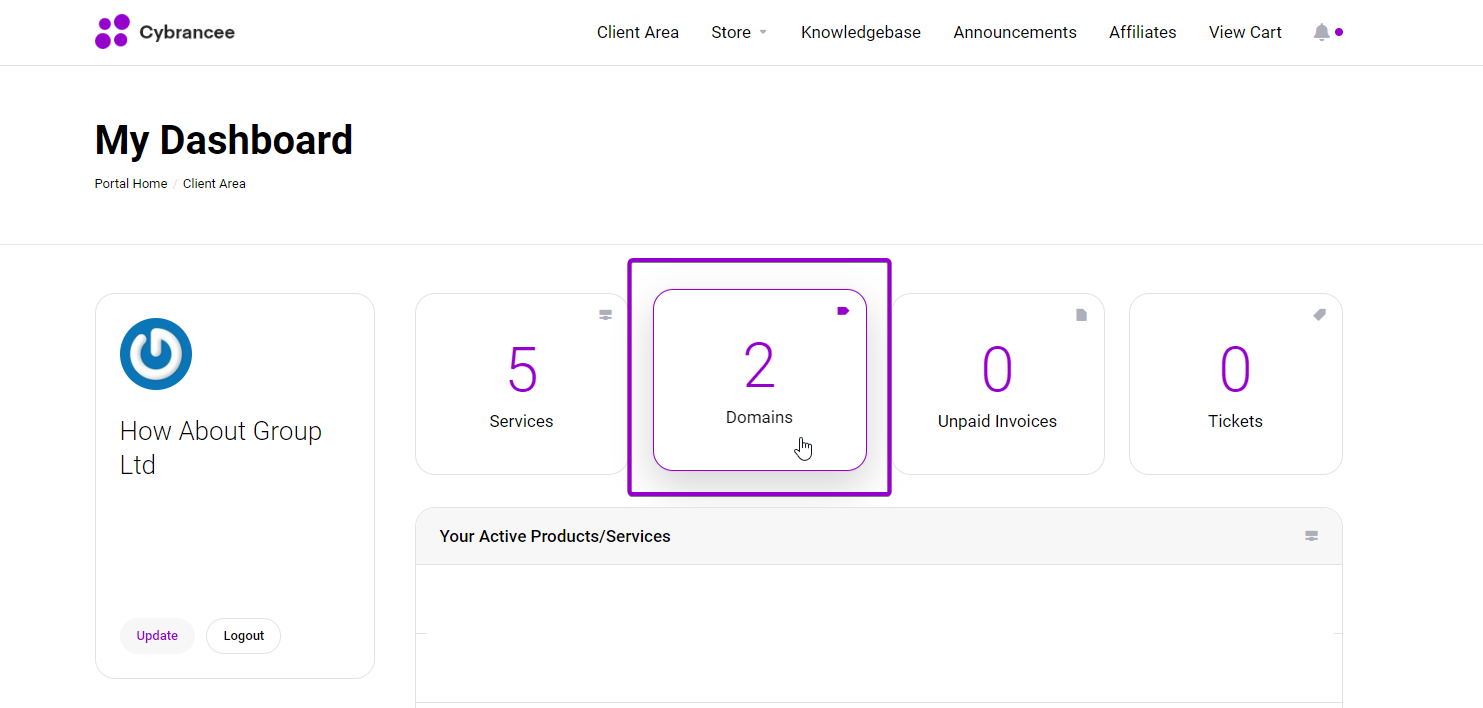Visit the Announcements section

pyautogui.click(x=1015, y=31)
